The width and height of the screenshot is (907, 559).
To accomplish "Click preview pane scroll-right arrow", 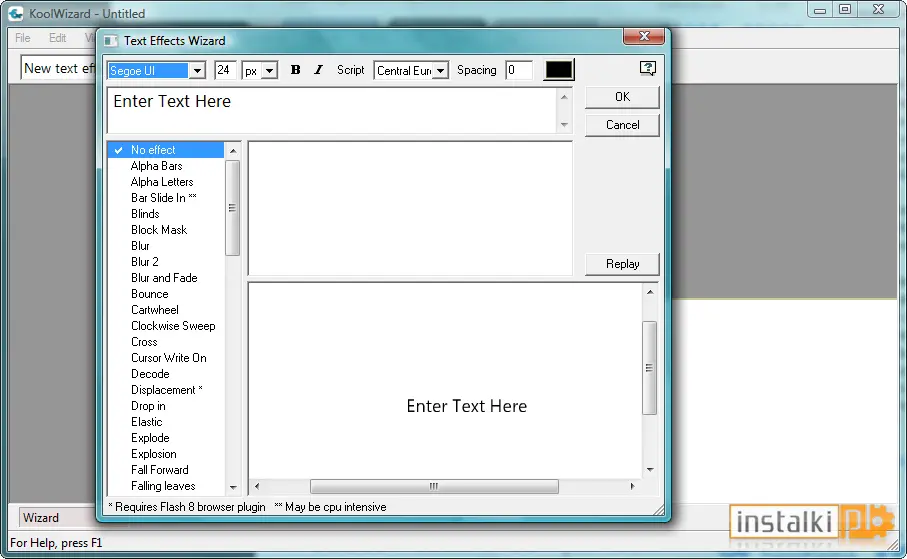I will pyautogui.click(x=632, y=486).
